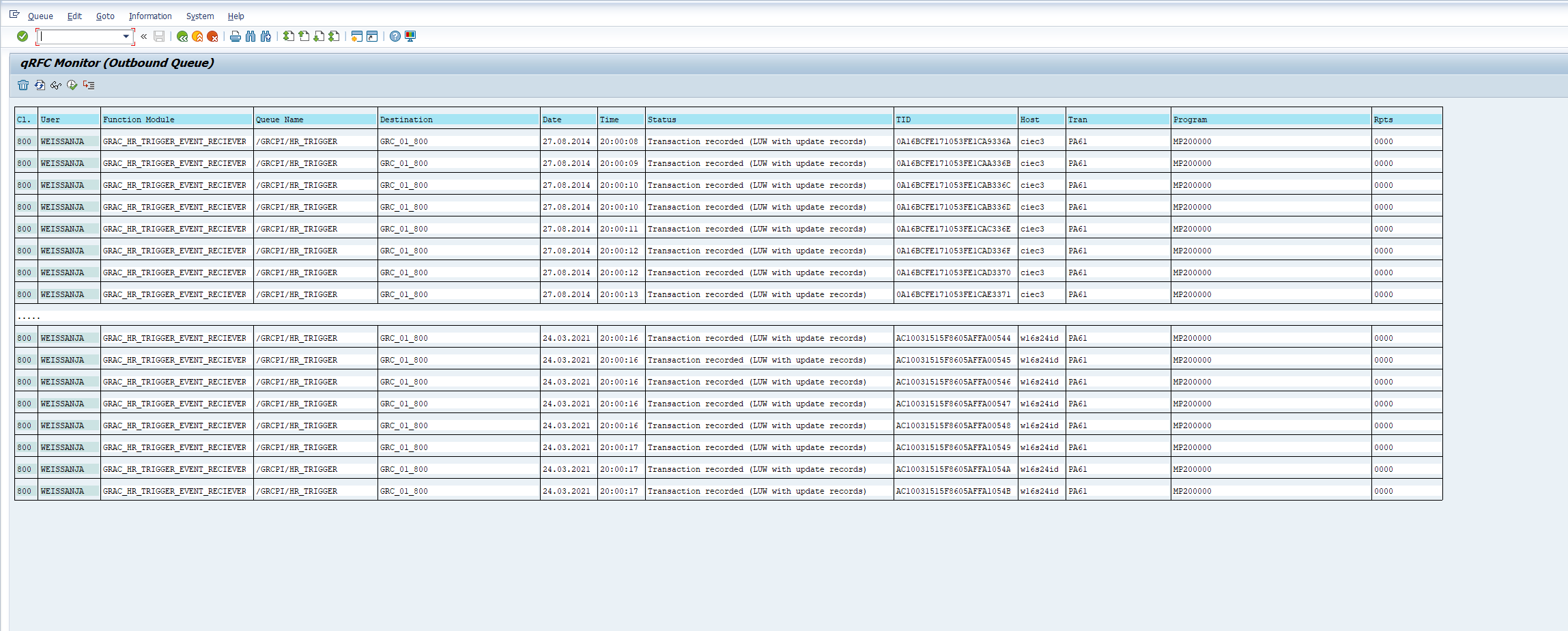The image size is (1568, 631).
Task: Click the clock with checkmark icon
Action: coord(72,85)
